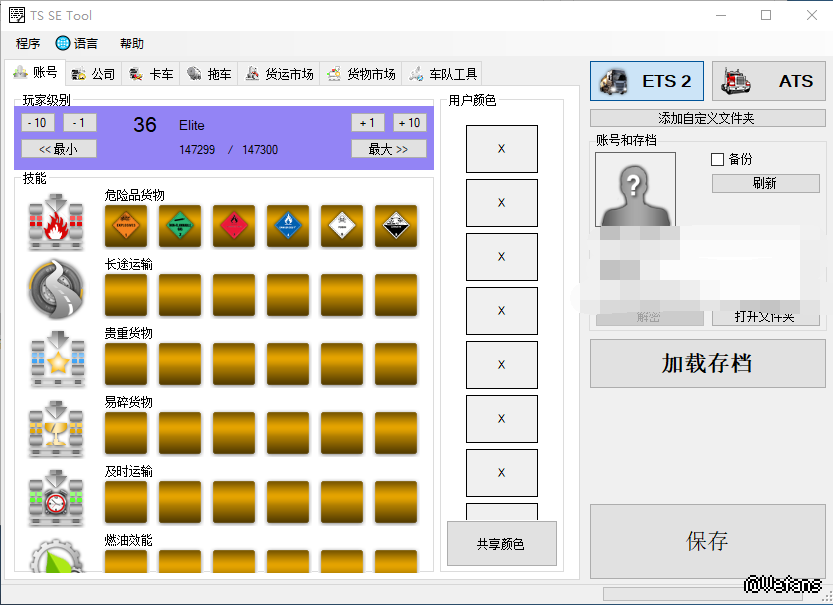Click the high value cargo star icon
833x605 pixels.
pos(56,358)
